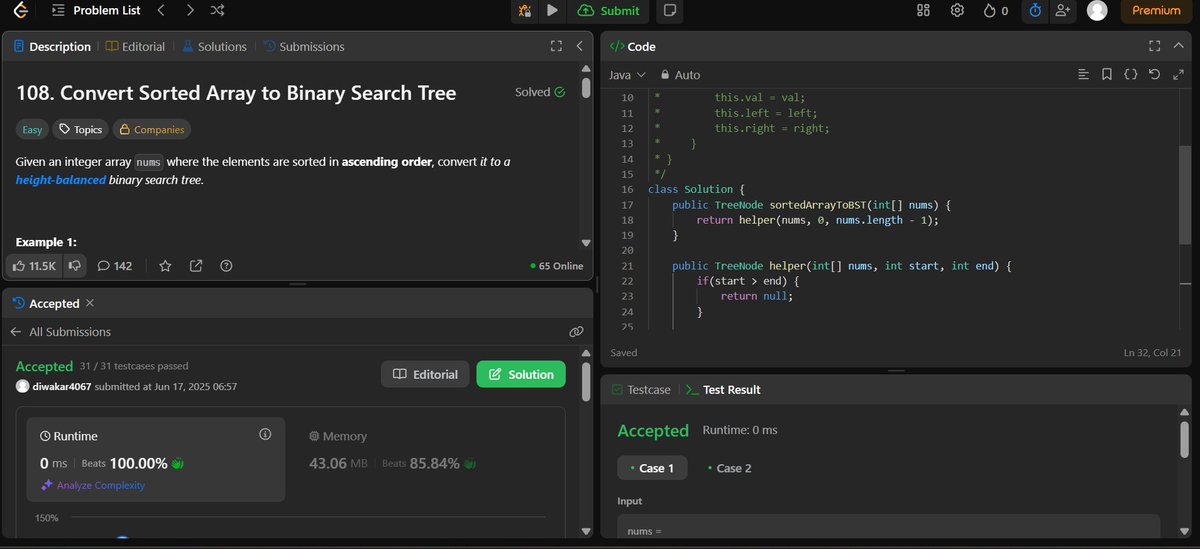Collapse the Code panel chevron
This screenshot has height=549, width=1200.
pyautogui.click(x=1178, y=46)
